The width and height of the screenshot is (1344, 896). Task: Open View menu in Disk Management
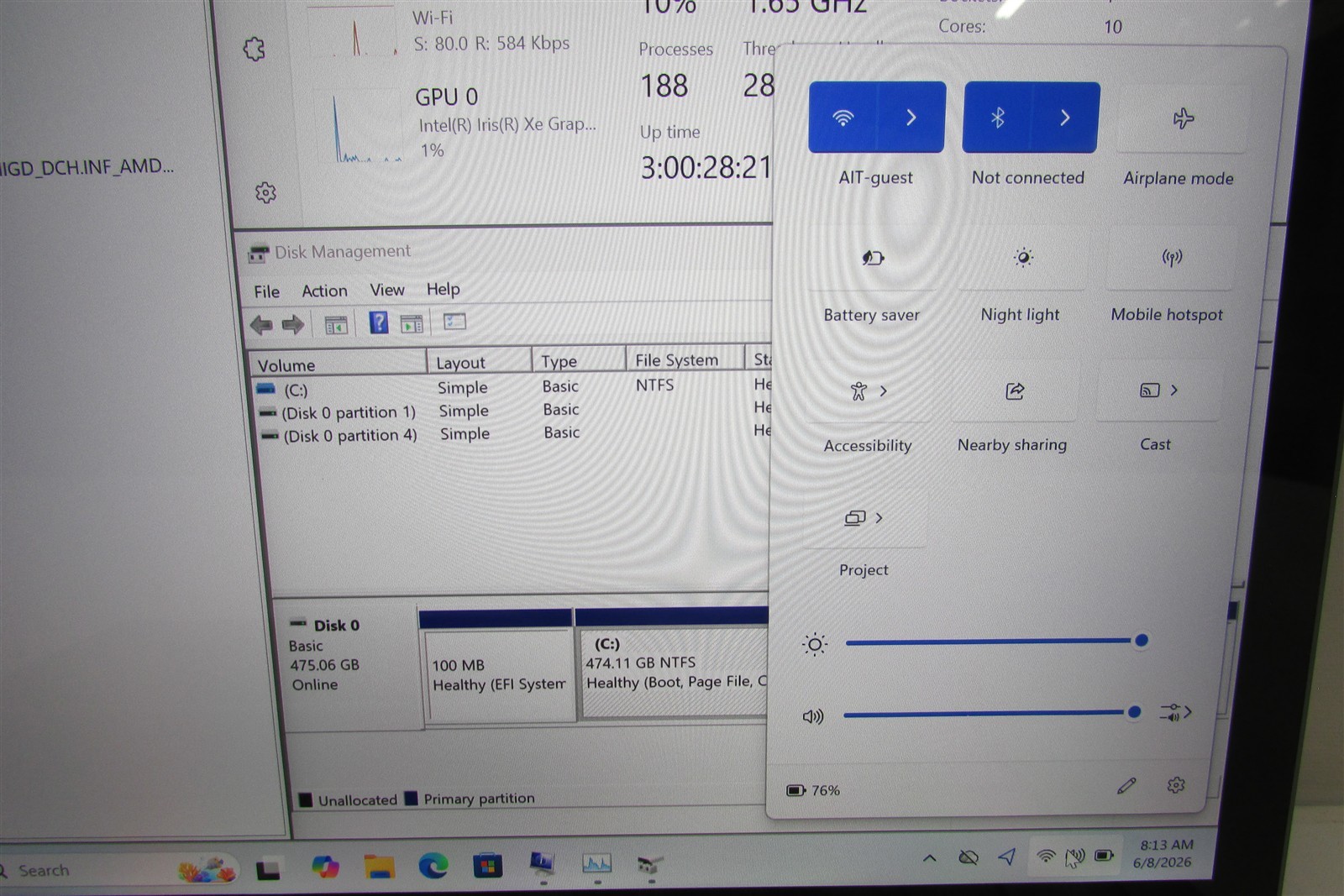coord(387,290)
